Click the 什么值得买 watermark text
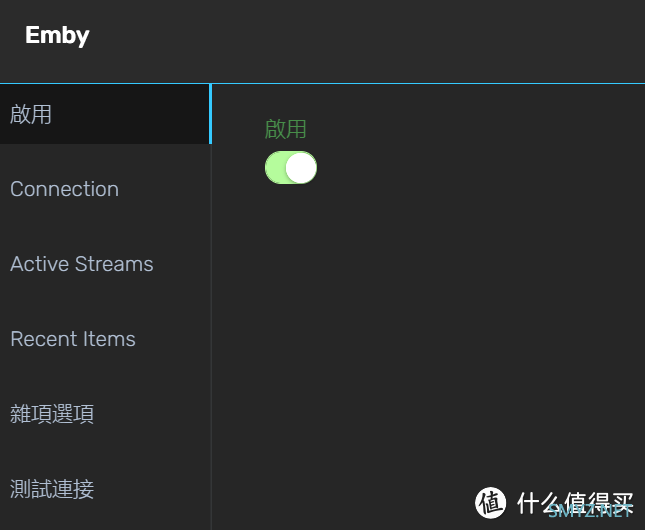 [x=575, y=502]
